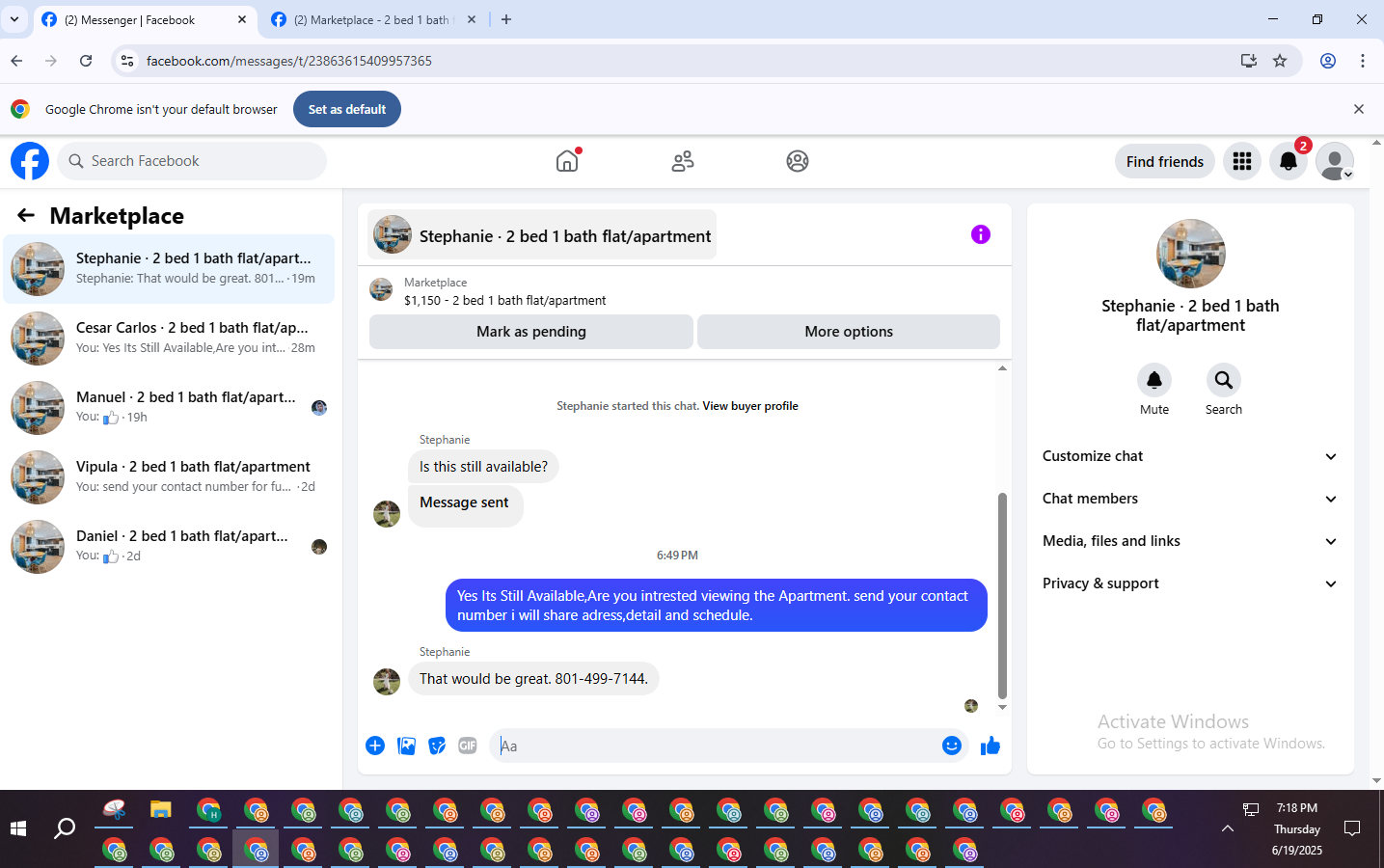This screenshot has width=1384, height=868.
Task: Open the Facebook home logo
Action: click(x=30, y=161)
